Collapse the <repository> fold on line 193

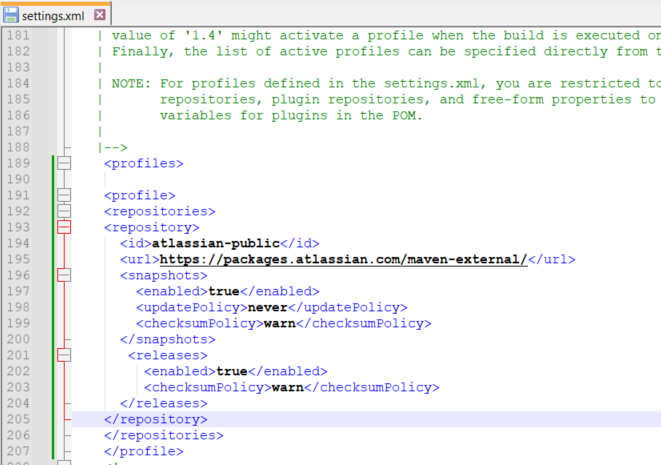[64, 227]
